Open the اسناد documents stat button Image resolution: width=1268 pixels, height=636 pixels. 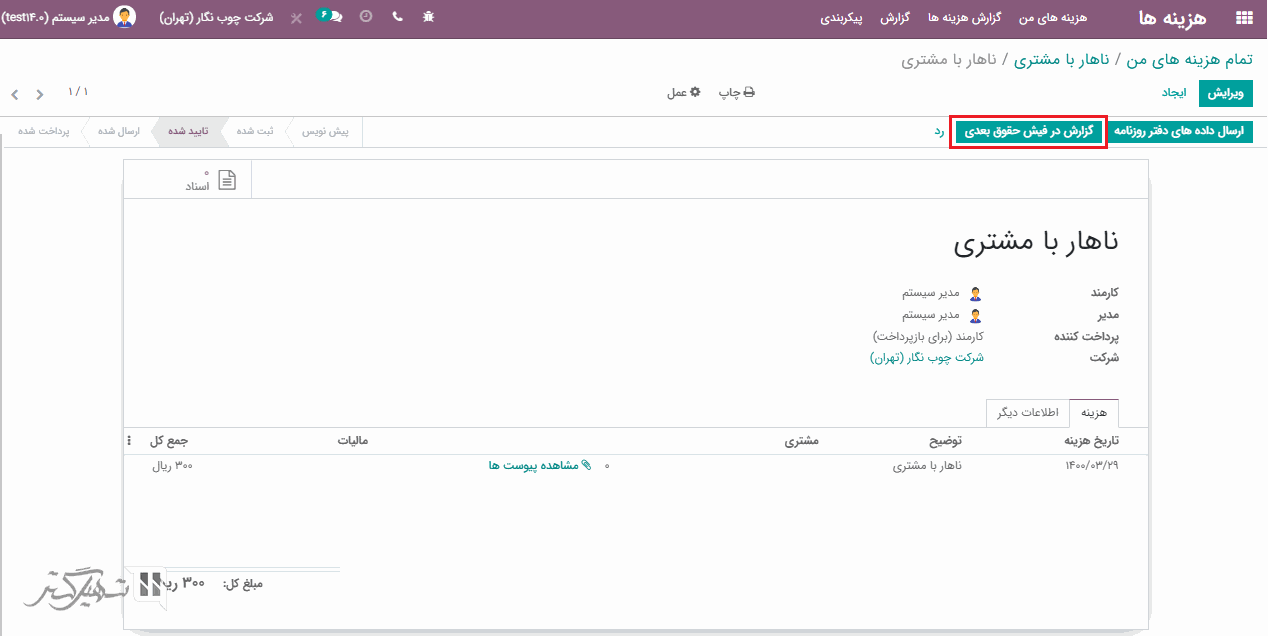211,181
